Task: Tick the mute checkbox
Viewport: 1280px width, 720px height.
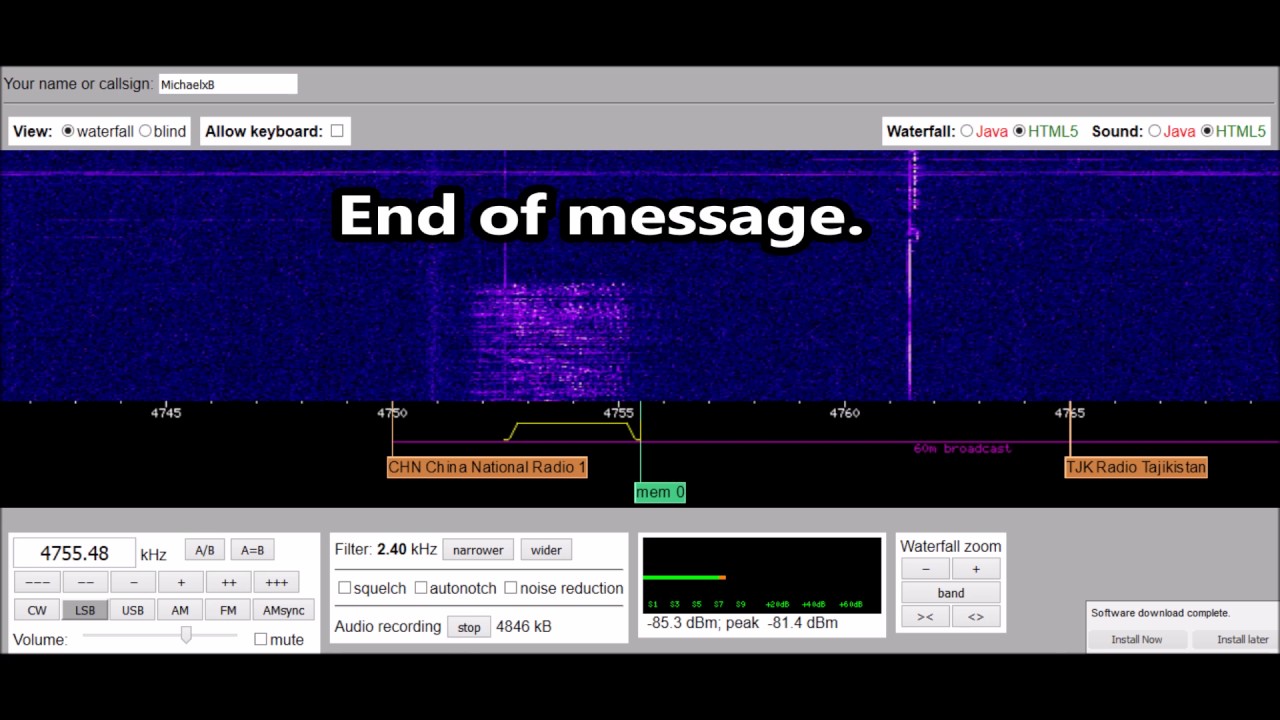Action: pyautogui.click(x=260, y=639)
